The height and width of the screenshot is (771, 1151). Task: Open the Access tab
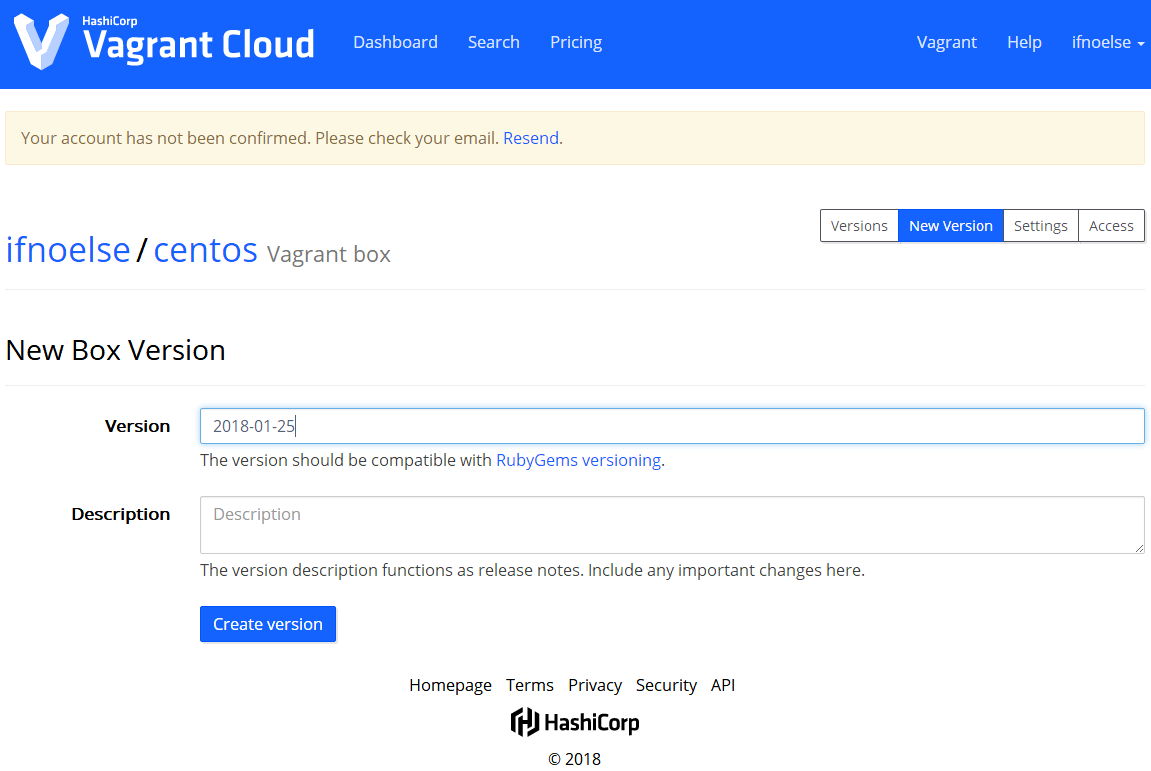click(1111, 225)
